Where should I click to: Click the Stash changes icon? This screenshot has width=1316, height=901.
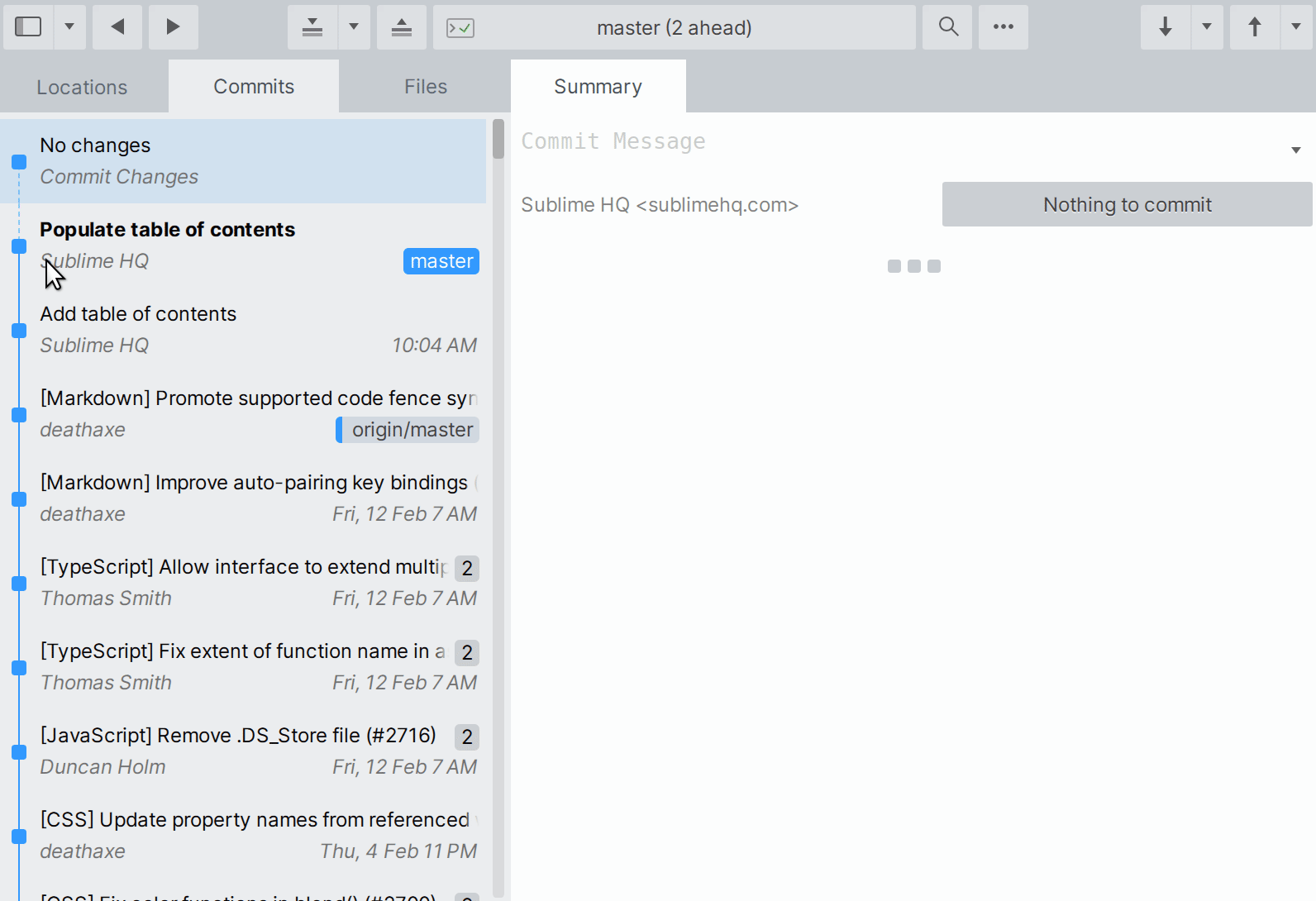click(312, 27)
